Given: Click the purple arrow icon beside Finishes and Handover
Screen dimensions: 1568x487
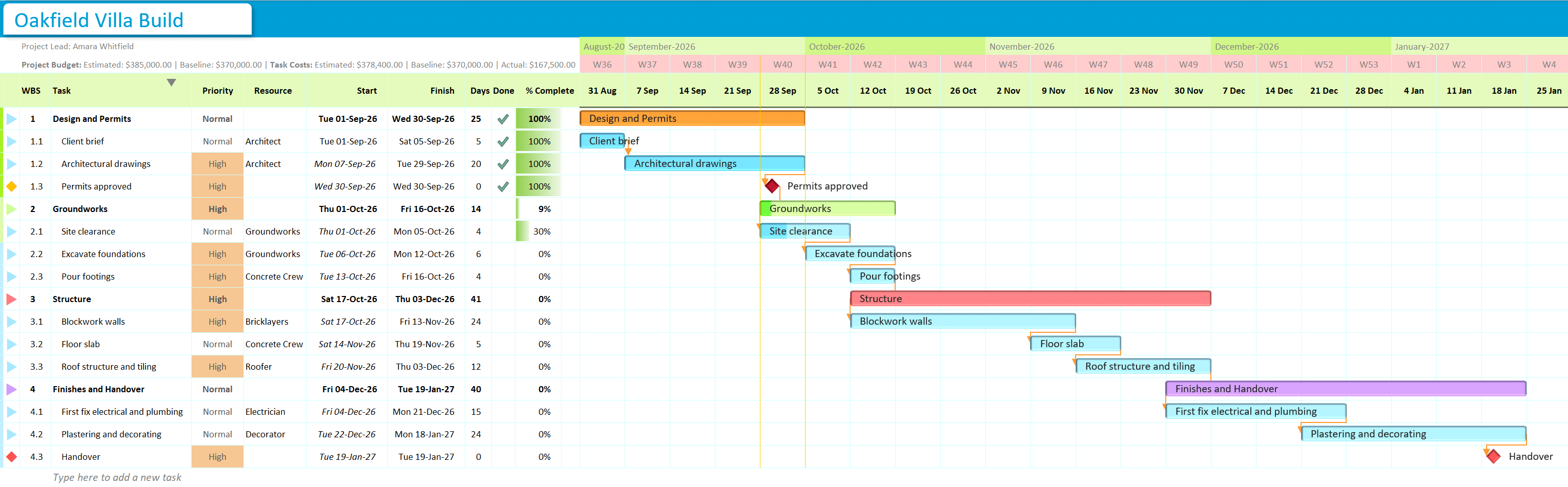Looking at the screenshot, I should pyautogui.click(x=12, y=389).
